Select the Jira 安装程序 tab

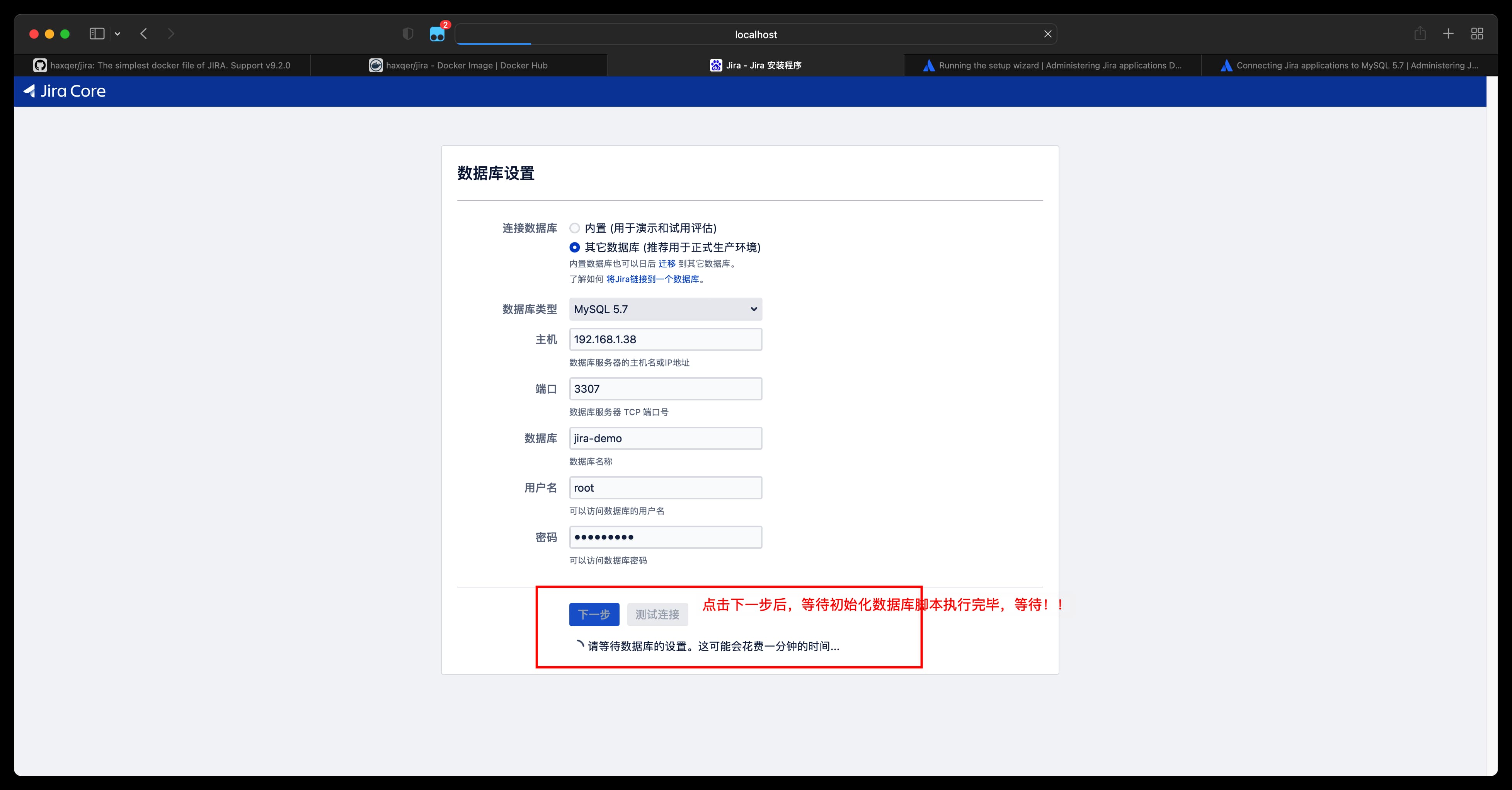click(755, 65)
